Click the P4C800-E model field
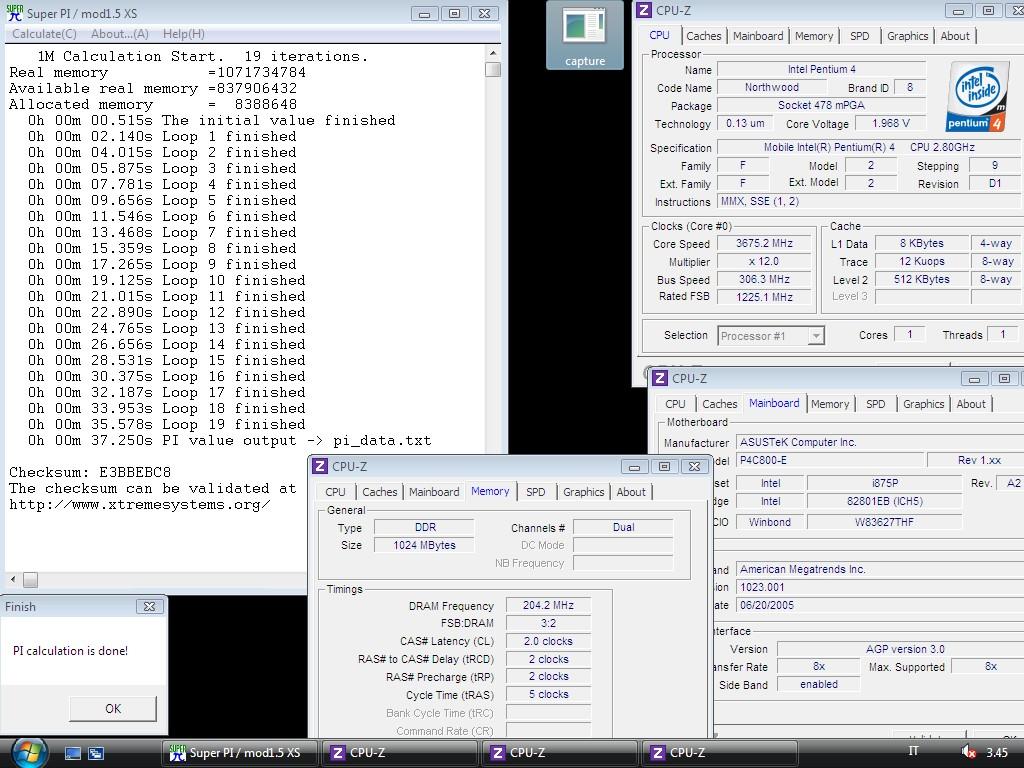 pos(829,460)
